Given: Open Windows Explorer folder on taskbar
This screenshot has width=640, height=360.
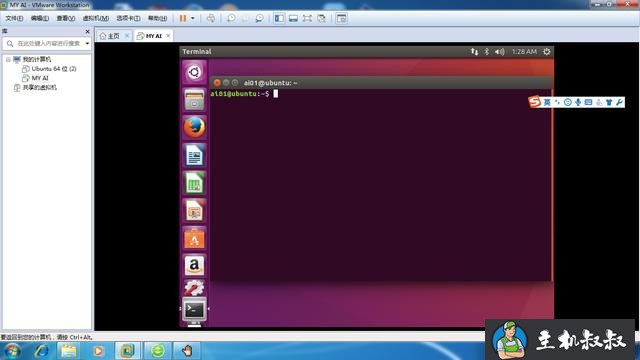Looking at the screenshot, I should [69, 351].
